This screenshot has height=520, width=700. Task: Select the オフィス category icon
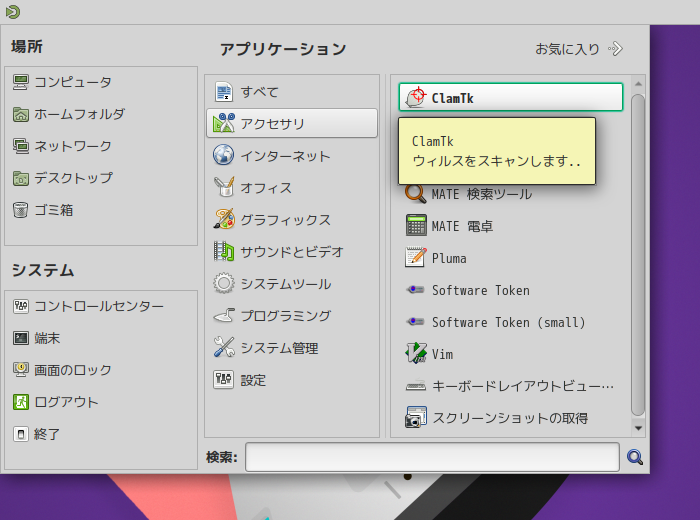click(224, 187)
